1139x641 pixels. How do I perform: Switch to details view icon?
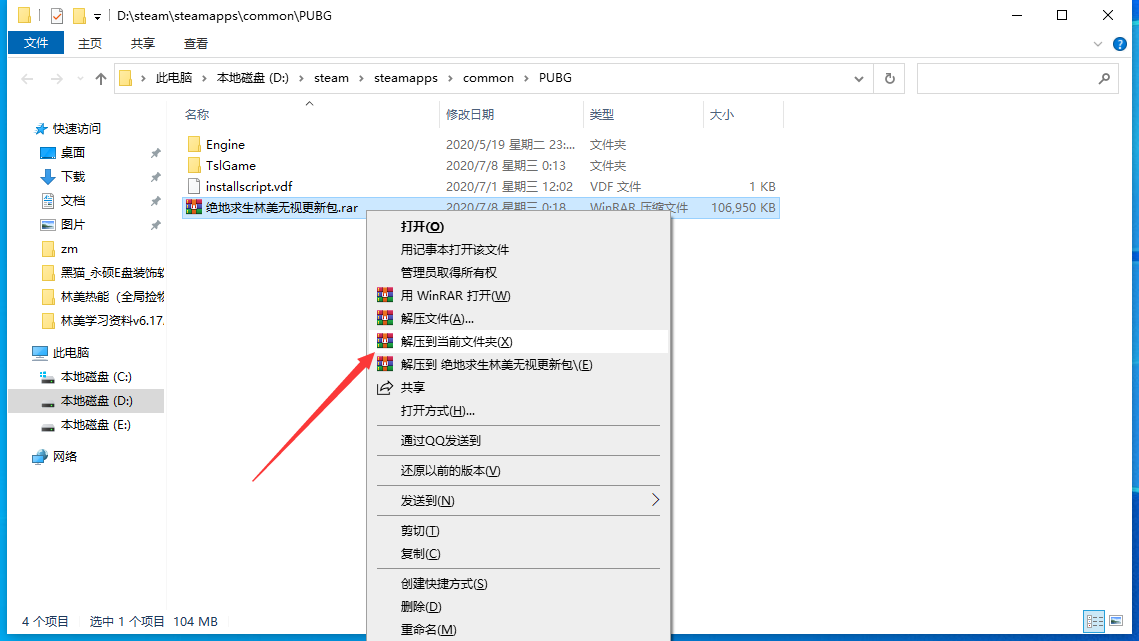(1094, 621)
